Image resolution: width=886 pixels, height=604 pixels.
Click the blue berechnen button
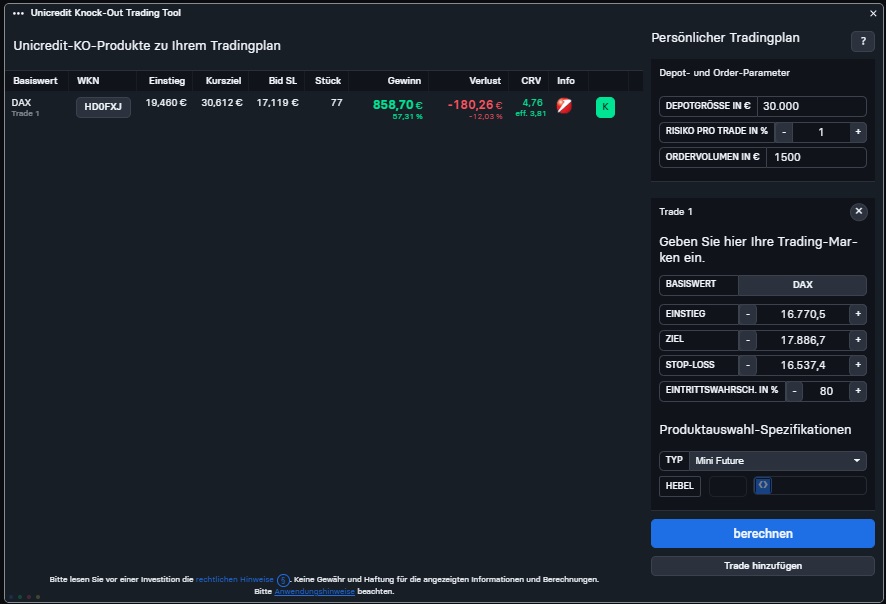763,533
